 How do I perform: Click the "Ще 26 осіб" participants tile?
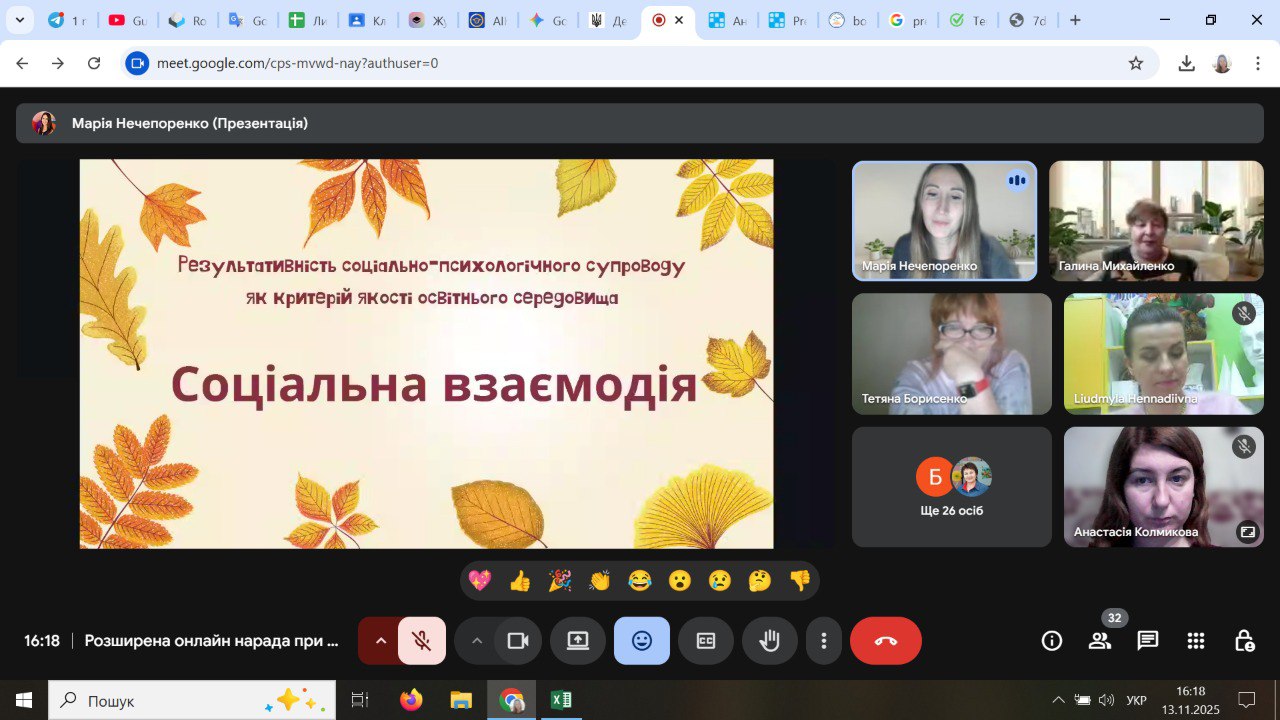[951, 487]
